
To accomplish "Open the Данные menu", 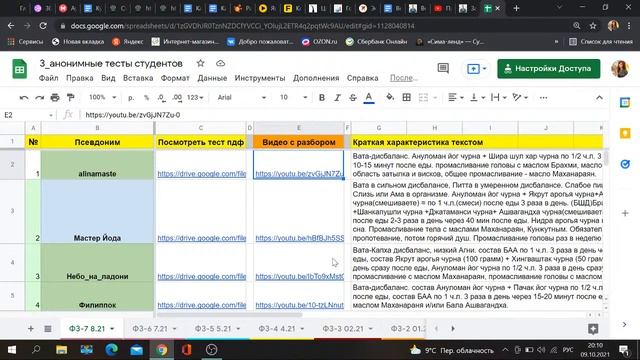I will click(212, 78).
